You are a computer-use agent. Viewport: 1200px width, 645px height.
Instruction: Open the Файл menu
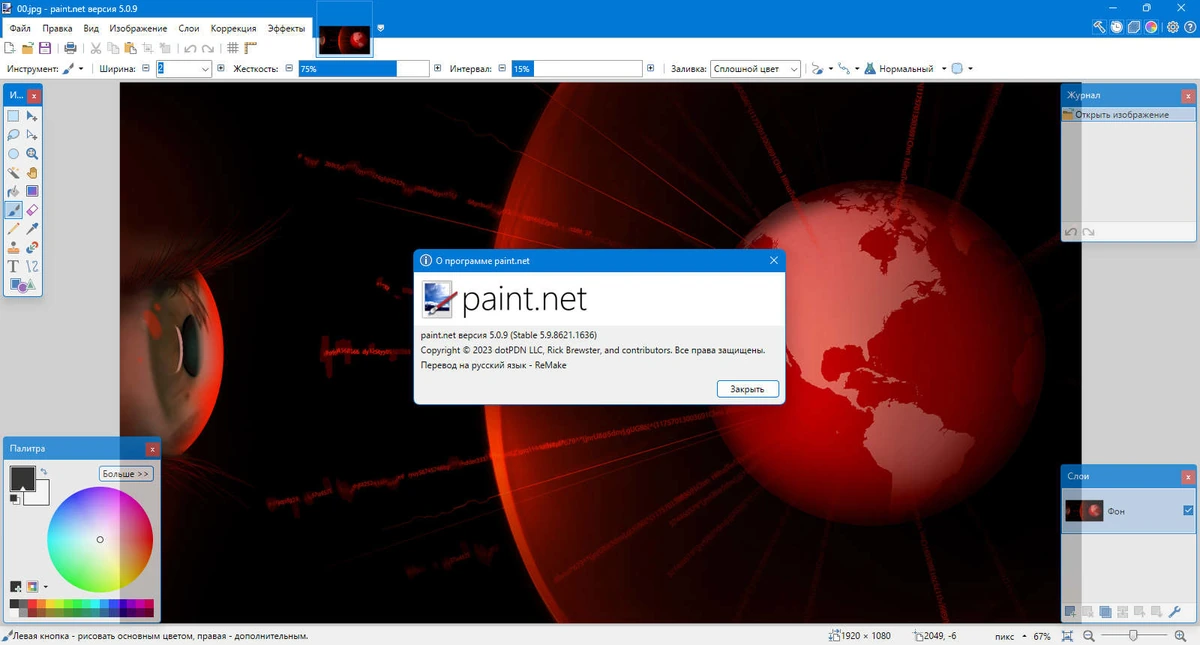tap(20, 29)
